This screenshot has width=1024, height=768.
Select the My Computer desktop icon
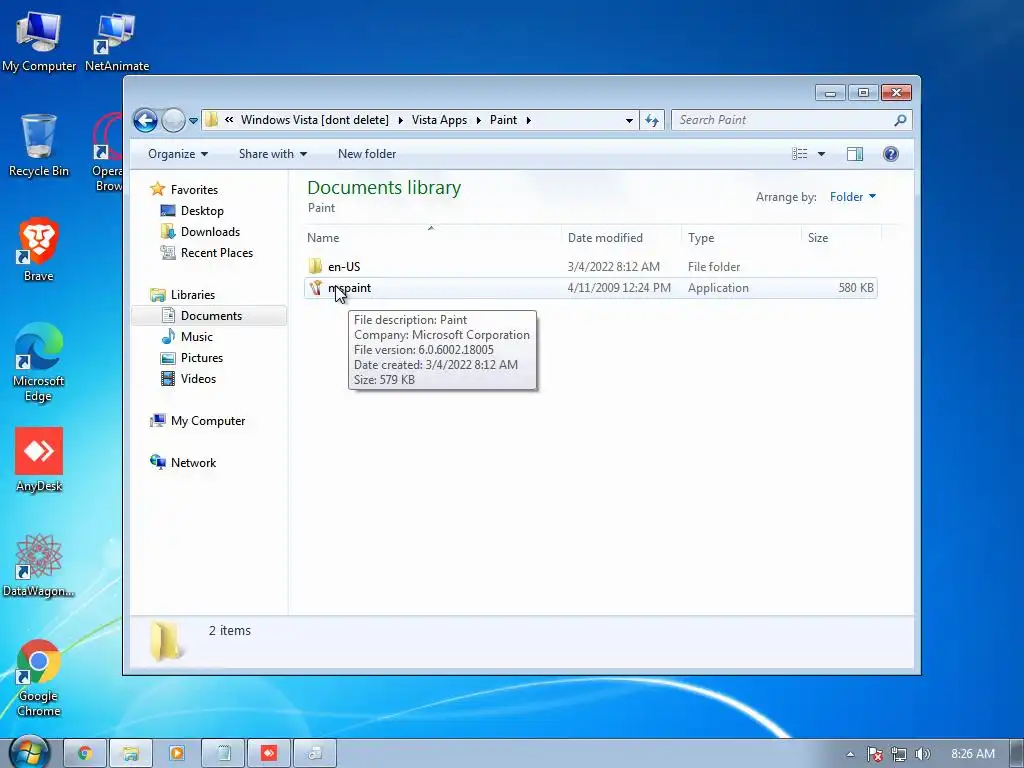(x=39, y=41)
